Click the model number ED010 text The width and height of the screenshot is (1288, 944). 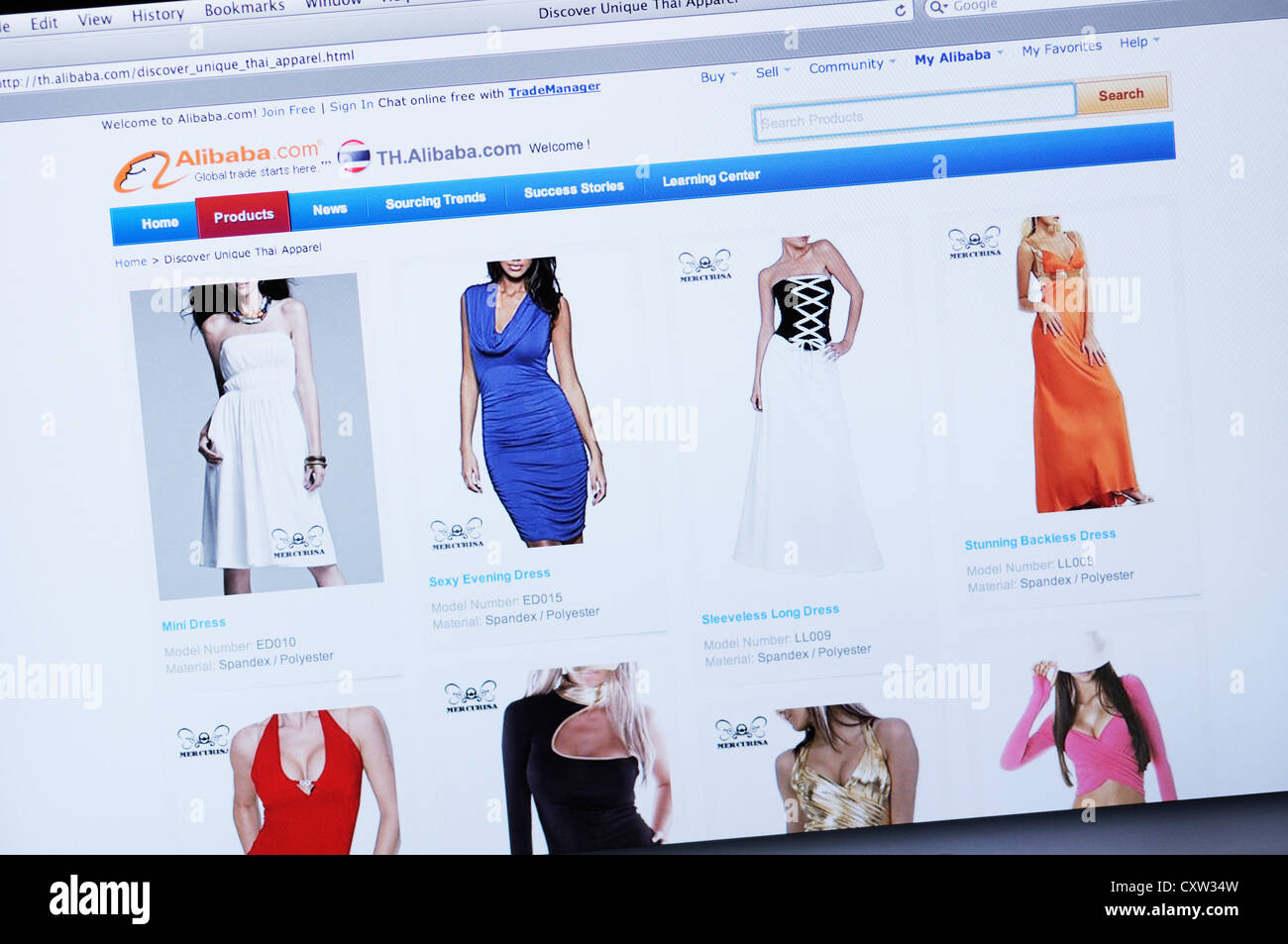275,644
